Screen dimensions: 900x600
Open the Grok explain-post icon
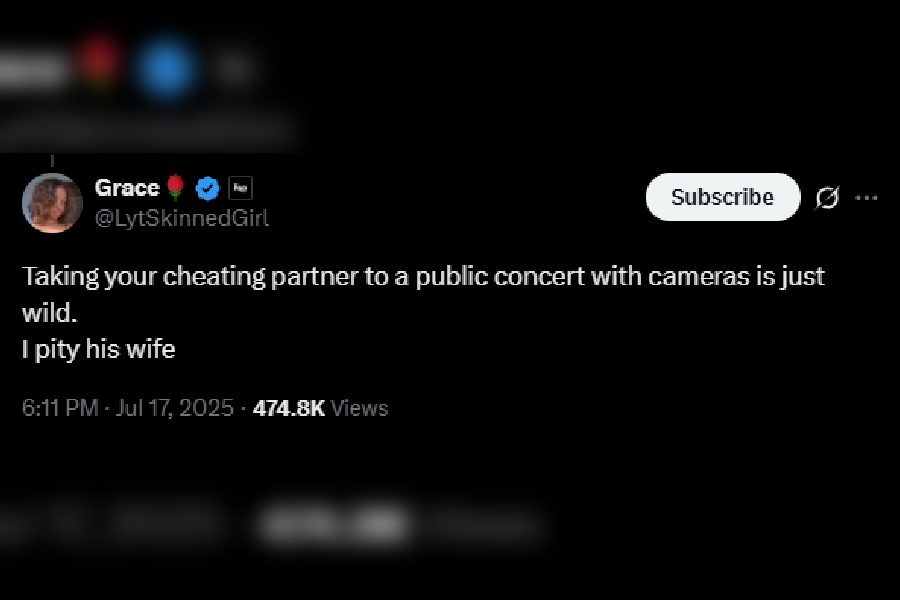(x=827, y=198)
